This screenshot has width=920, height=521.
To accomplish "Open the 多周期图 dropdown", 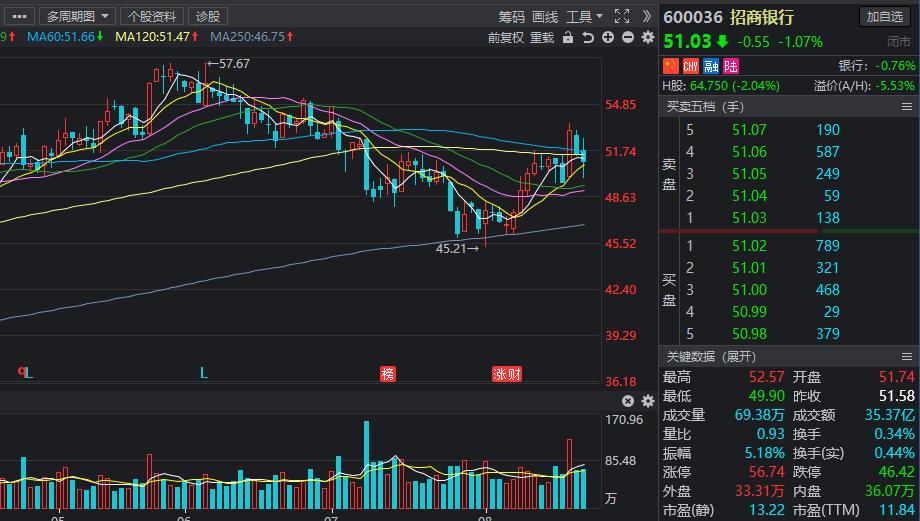I will (77, 16).
